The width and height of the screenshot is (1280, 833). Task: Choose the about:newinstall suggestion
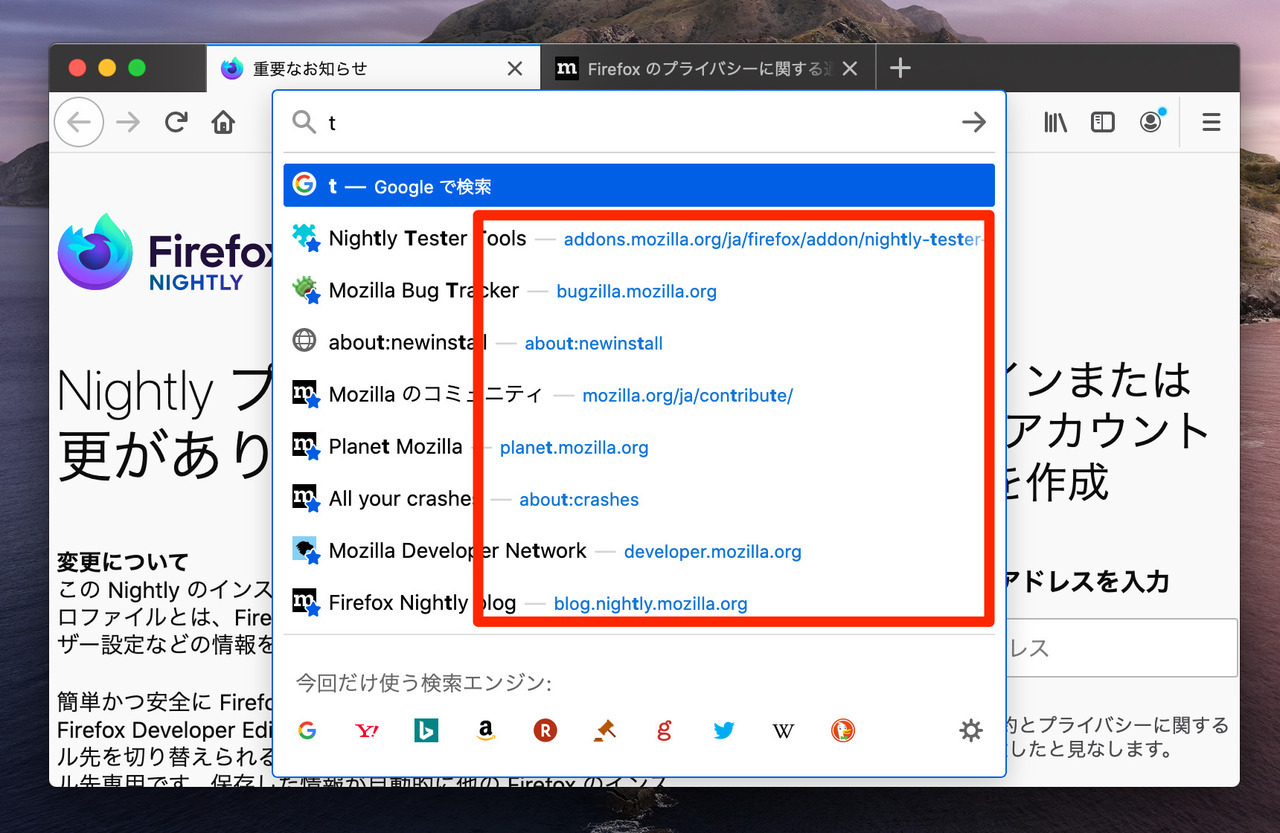[x=639, y=343]
